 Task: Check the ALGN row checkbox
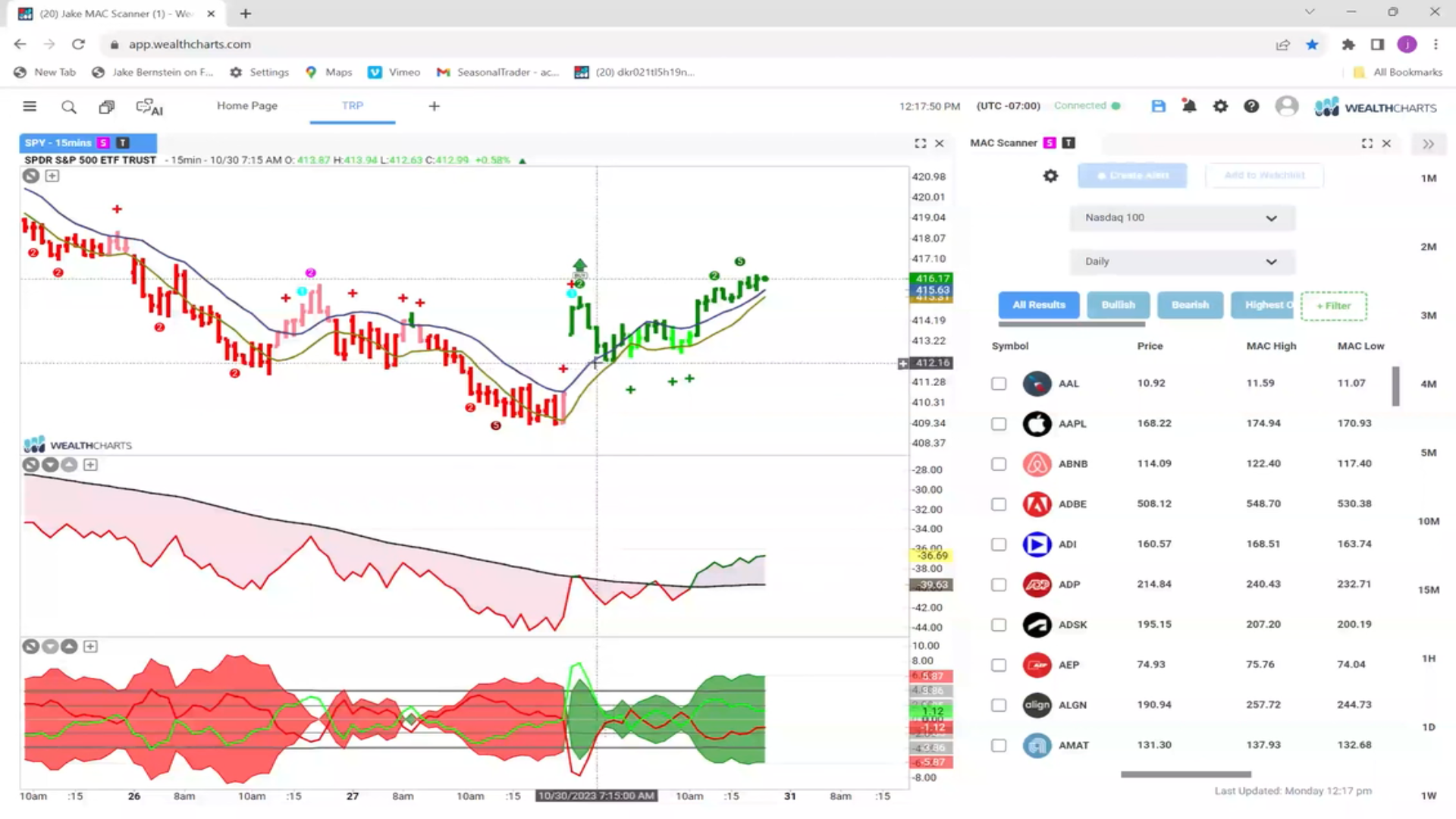pyautogui.click(x=999, y=705)
